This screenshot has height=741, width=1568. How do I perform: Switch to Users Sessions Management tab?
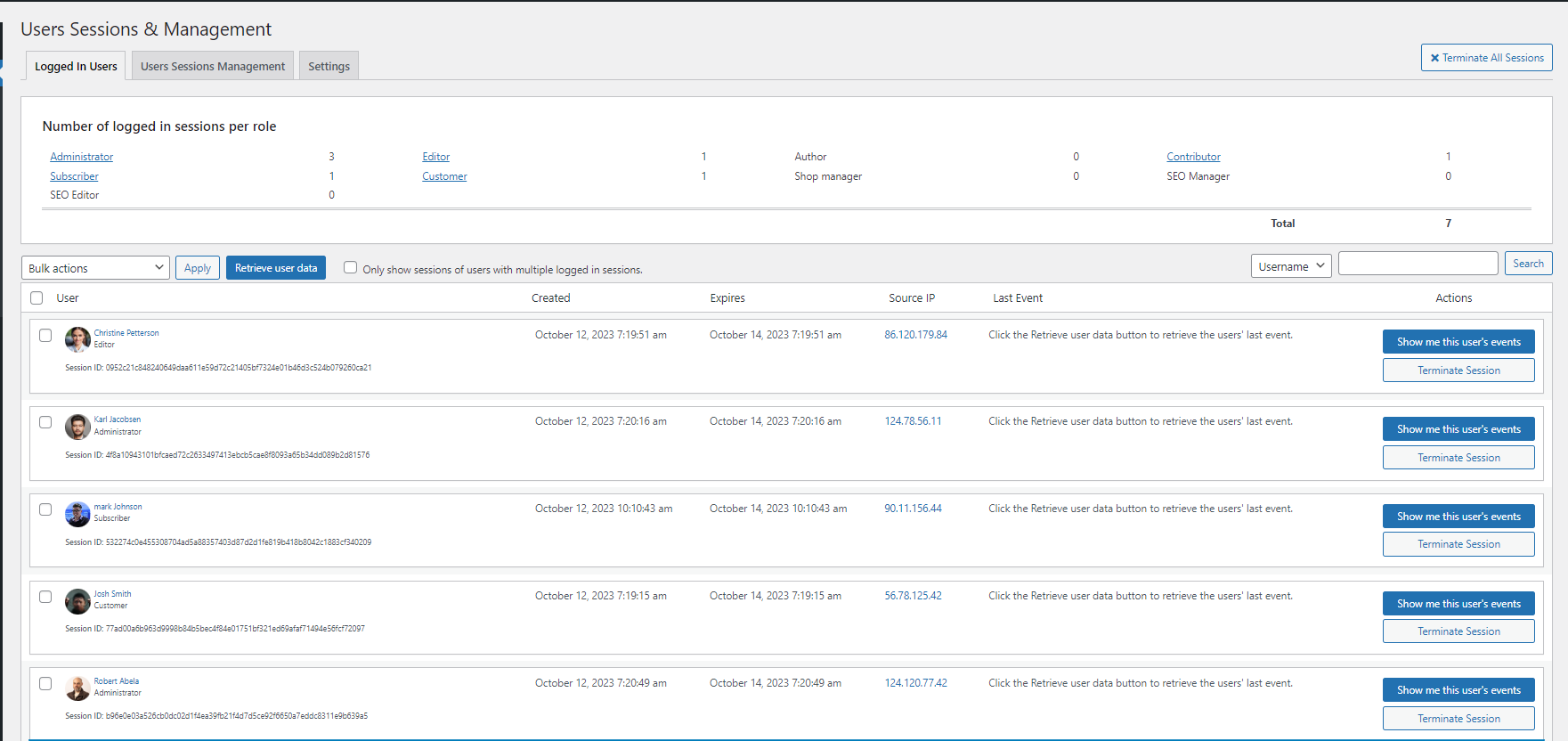point(213,67)
